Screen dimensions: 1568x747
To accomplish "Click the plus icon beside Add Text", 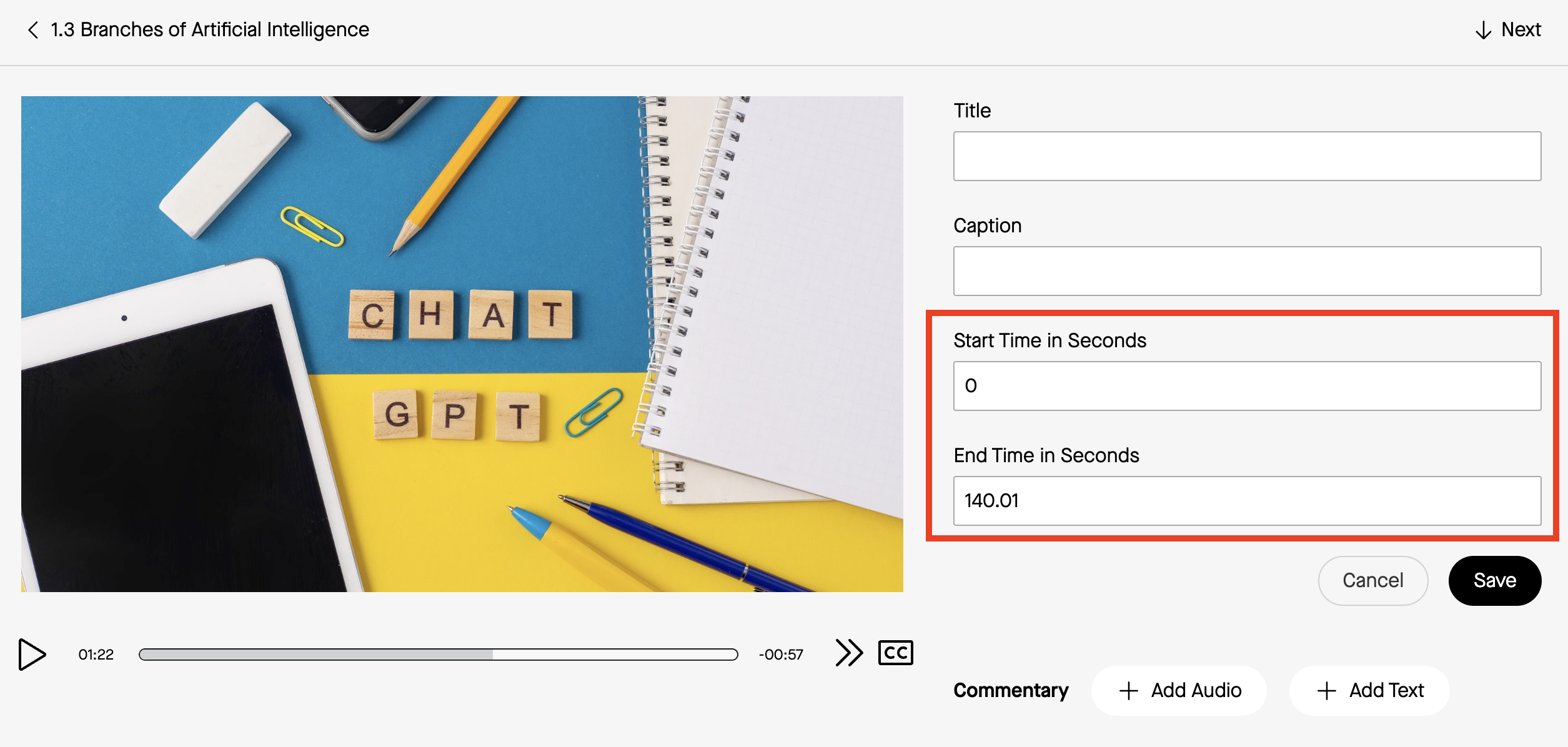I will [x=1326, y=690].
